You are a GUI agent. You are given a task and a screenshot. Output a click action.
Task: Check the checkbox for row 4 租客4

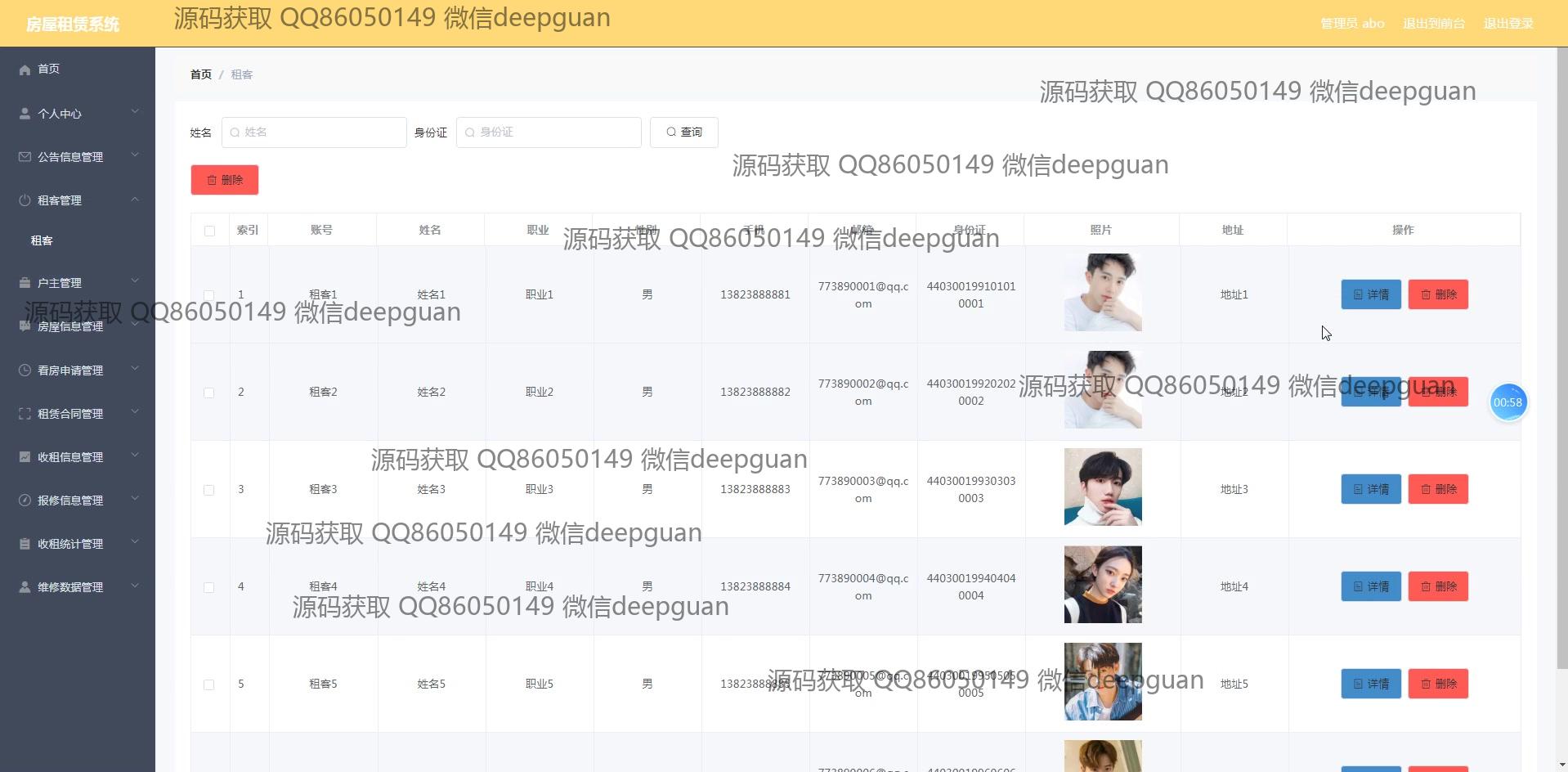(209, 587)
